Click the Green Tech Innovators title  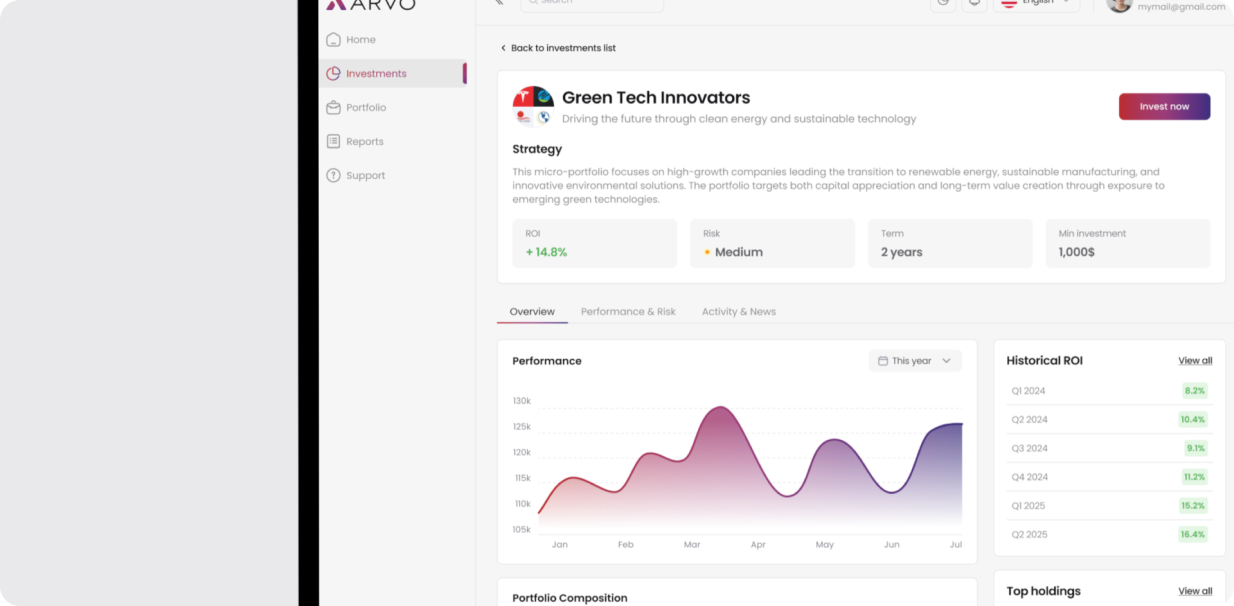[x=656, y=97]
